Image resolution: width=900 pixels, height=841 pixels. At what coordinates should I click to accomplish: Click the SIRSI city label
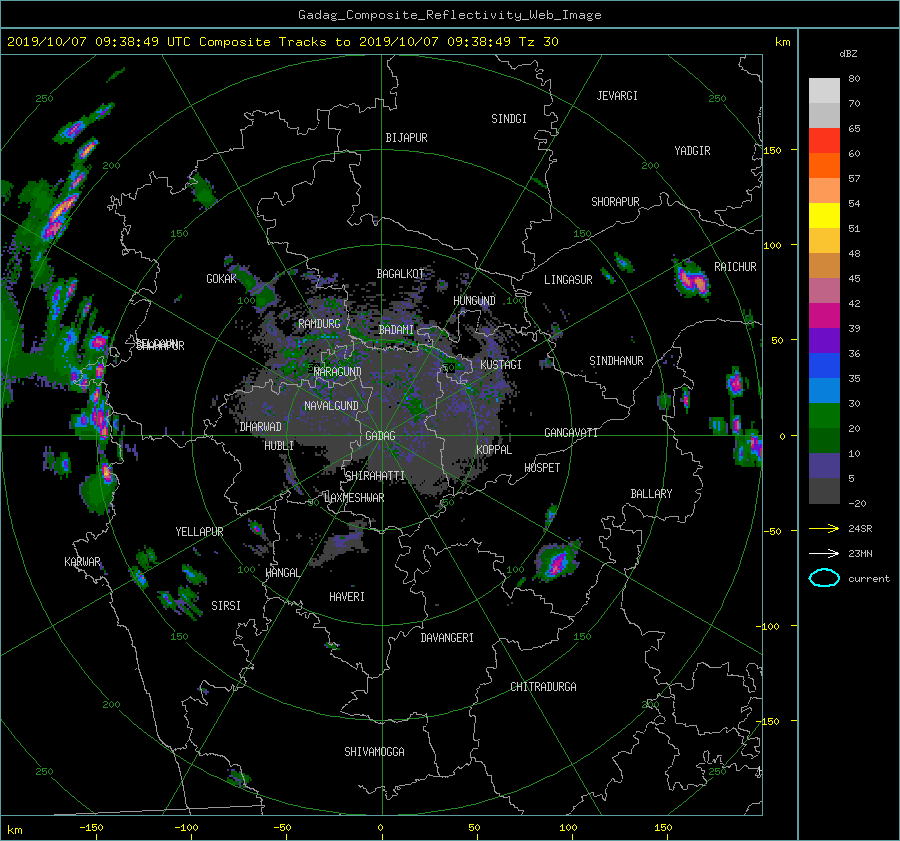[226, 606]
